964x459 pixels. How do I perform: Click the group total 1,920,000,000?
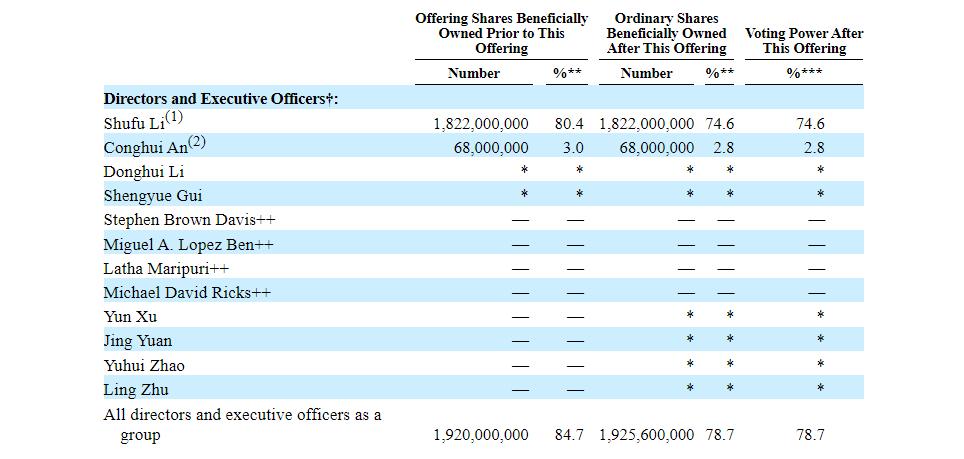coord(481,435)
